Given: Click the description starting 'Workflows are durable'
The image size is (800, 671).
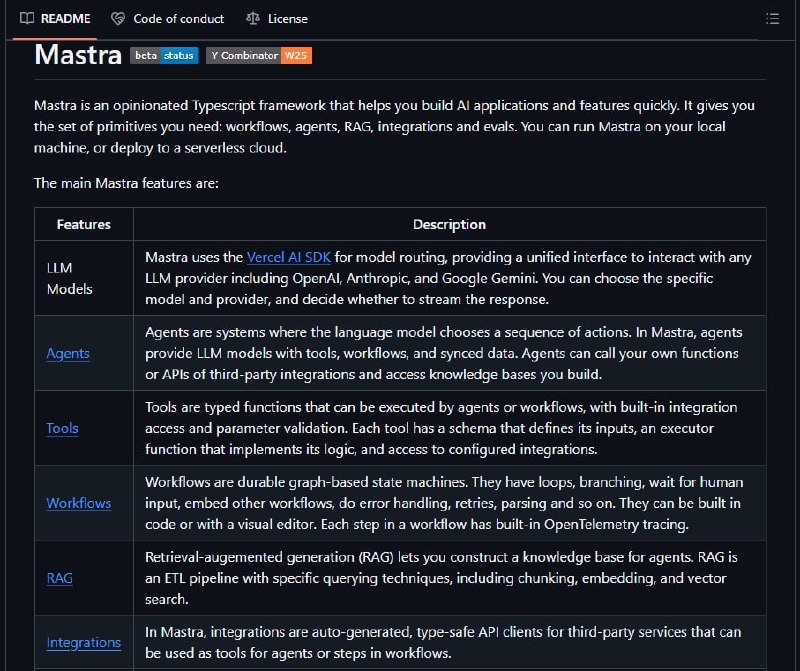Looking at the screenshot, I should pos(444,503).
